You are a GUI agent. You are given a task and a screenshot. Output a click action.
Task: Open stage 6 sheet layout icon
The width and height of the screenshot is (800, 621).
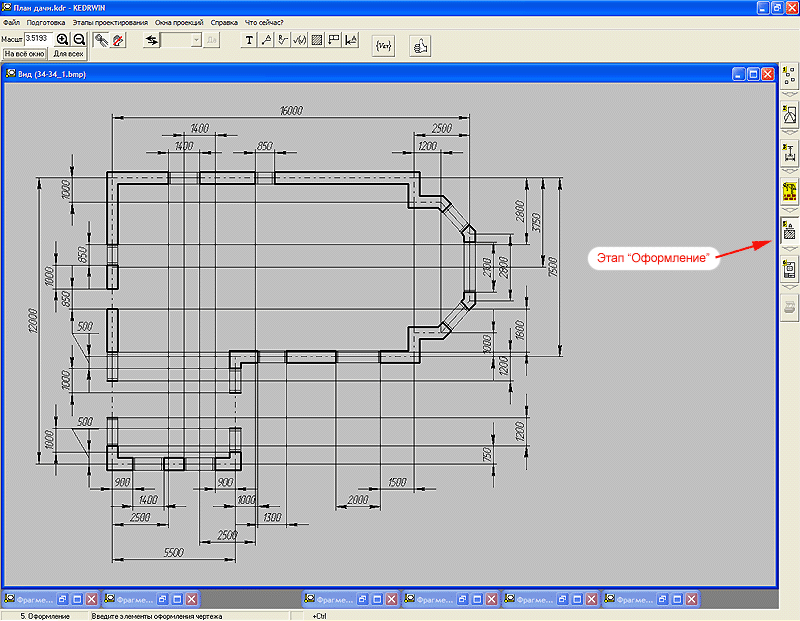[x=789, y=268]
